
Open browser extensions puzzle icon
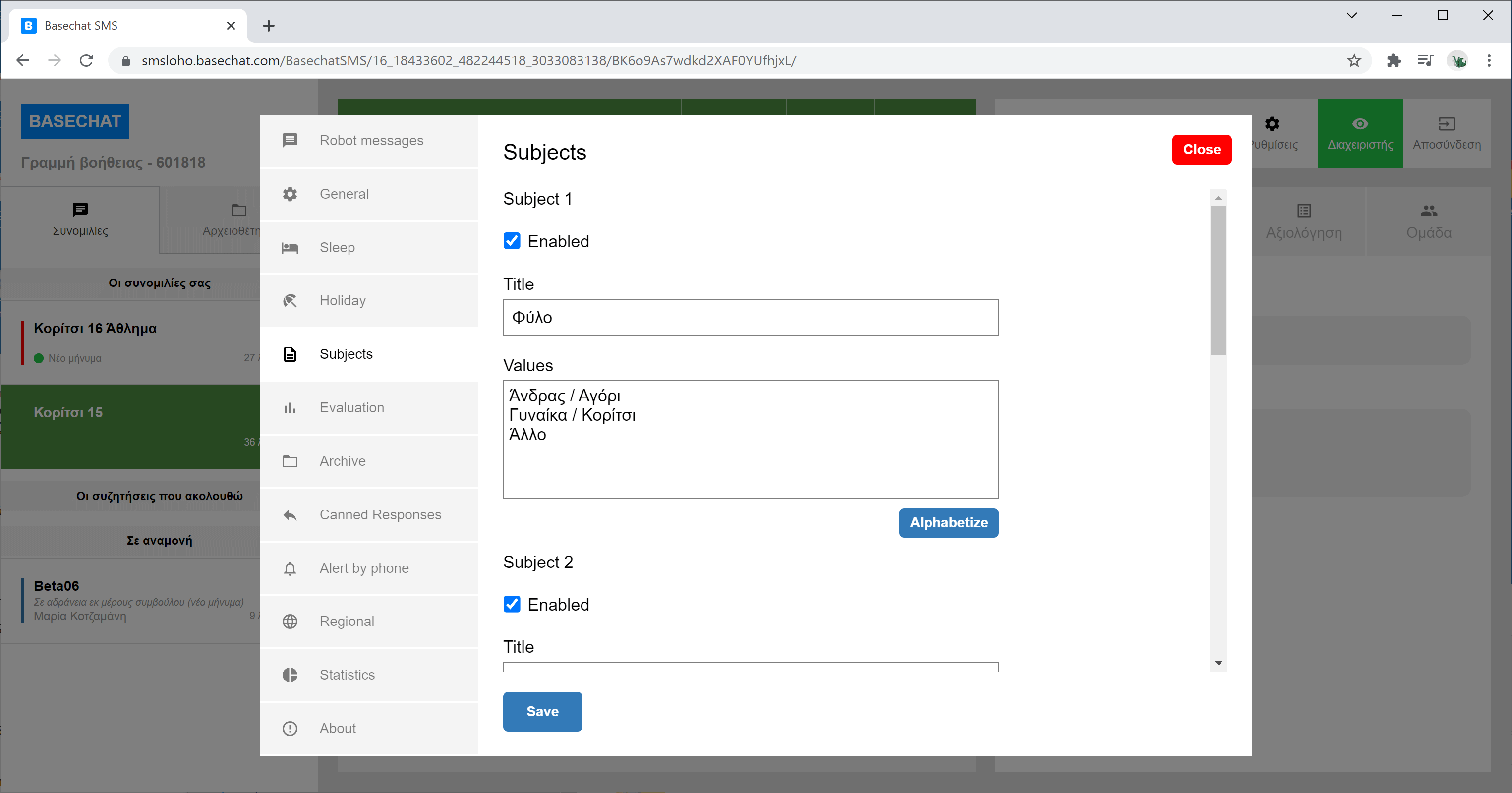1394,60
